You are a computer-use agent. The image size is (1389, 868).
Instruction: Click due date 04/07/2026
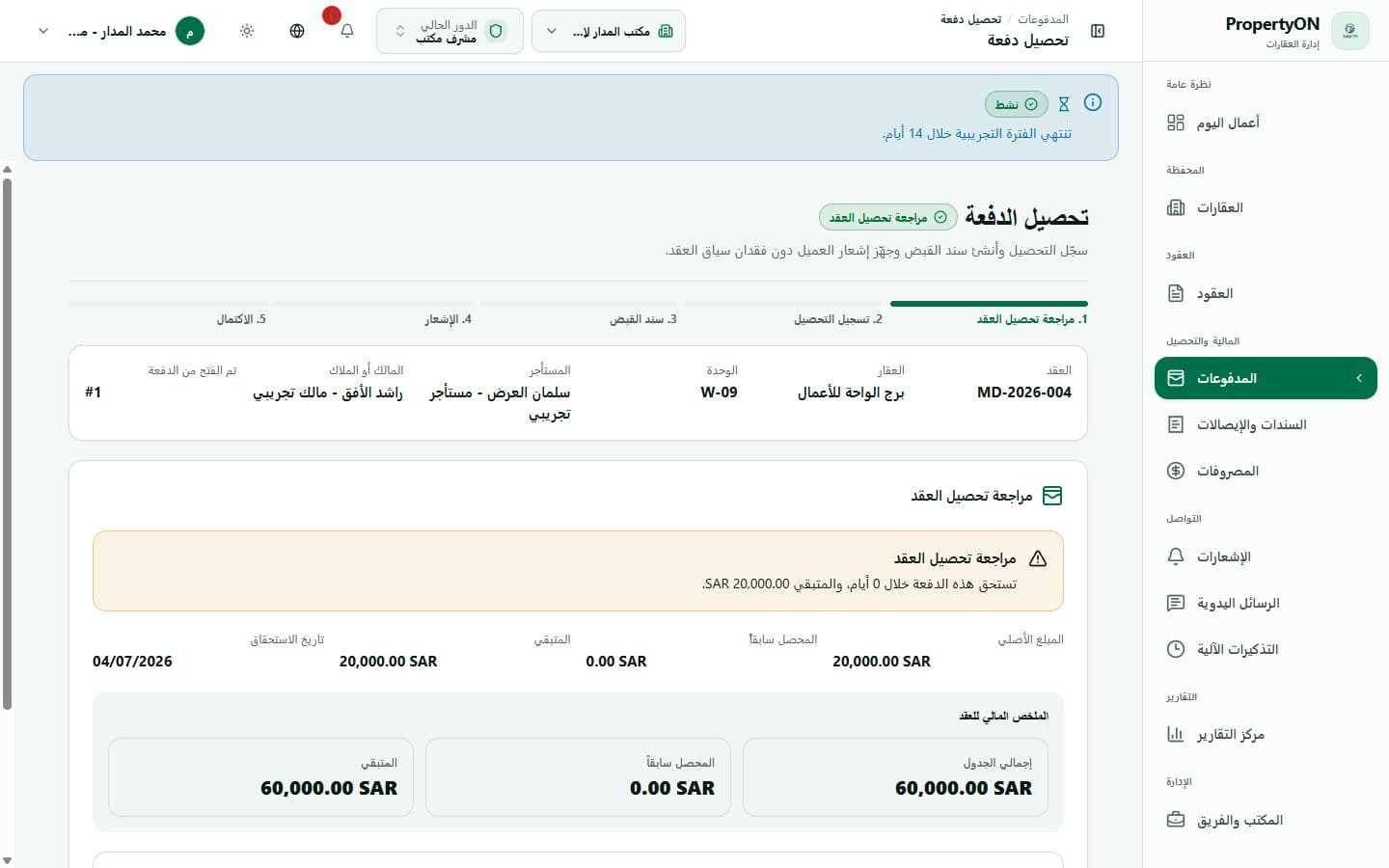tap(132, 662)
